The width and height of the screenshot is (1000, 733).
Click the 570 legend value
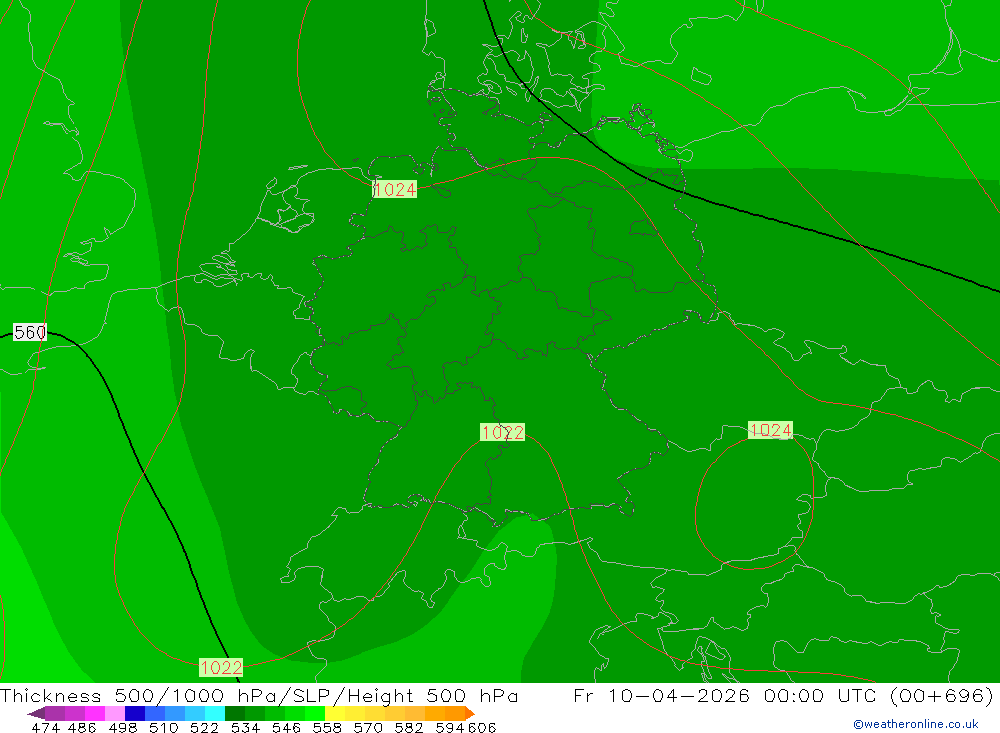point(367,728)
